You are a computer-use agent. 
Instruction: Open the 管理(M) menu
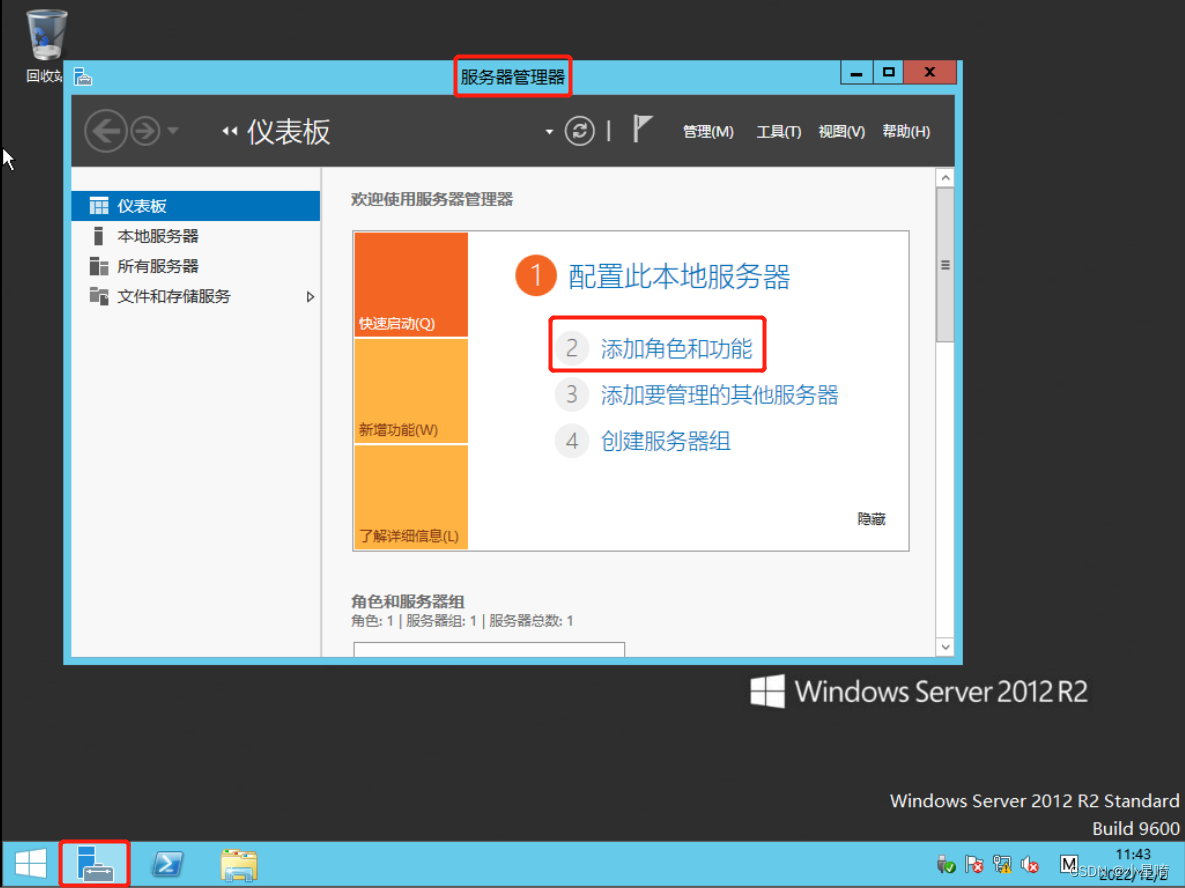point(708,131)
